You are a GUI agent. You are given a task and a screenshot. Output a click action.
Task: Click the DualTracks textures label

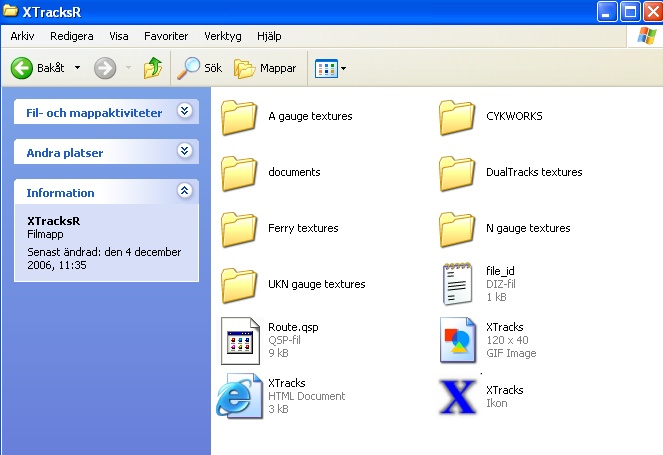tap(534, 172)
